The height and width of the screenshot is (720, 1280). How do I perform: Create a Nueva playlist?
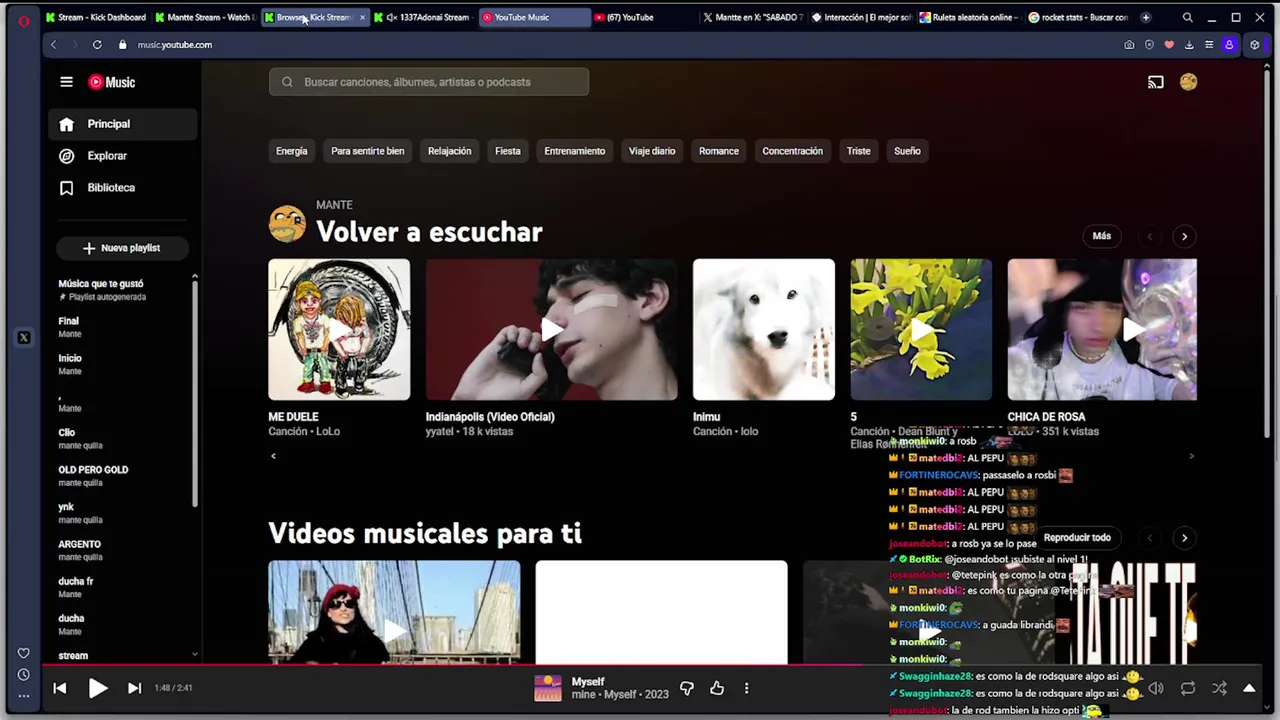pyautogui.click(x=122, y=247)
